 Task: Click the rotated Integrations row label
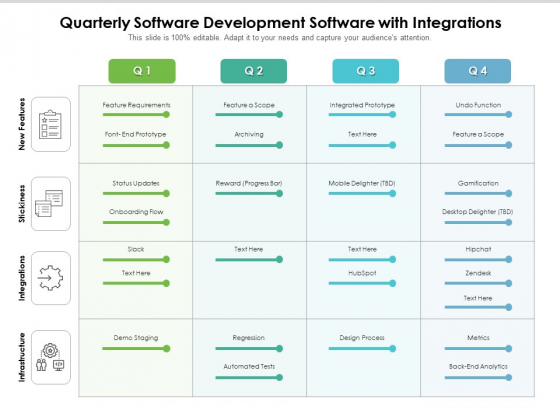(x=22, y=278)
